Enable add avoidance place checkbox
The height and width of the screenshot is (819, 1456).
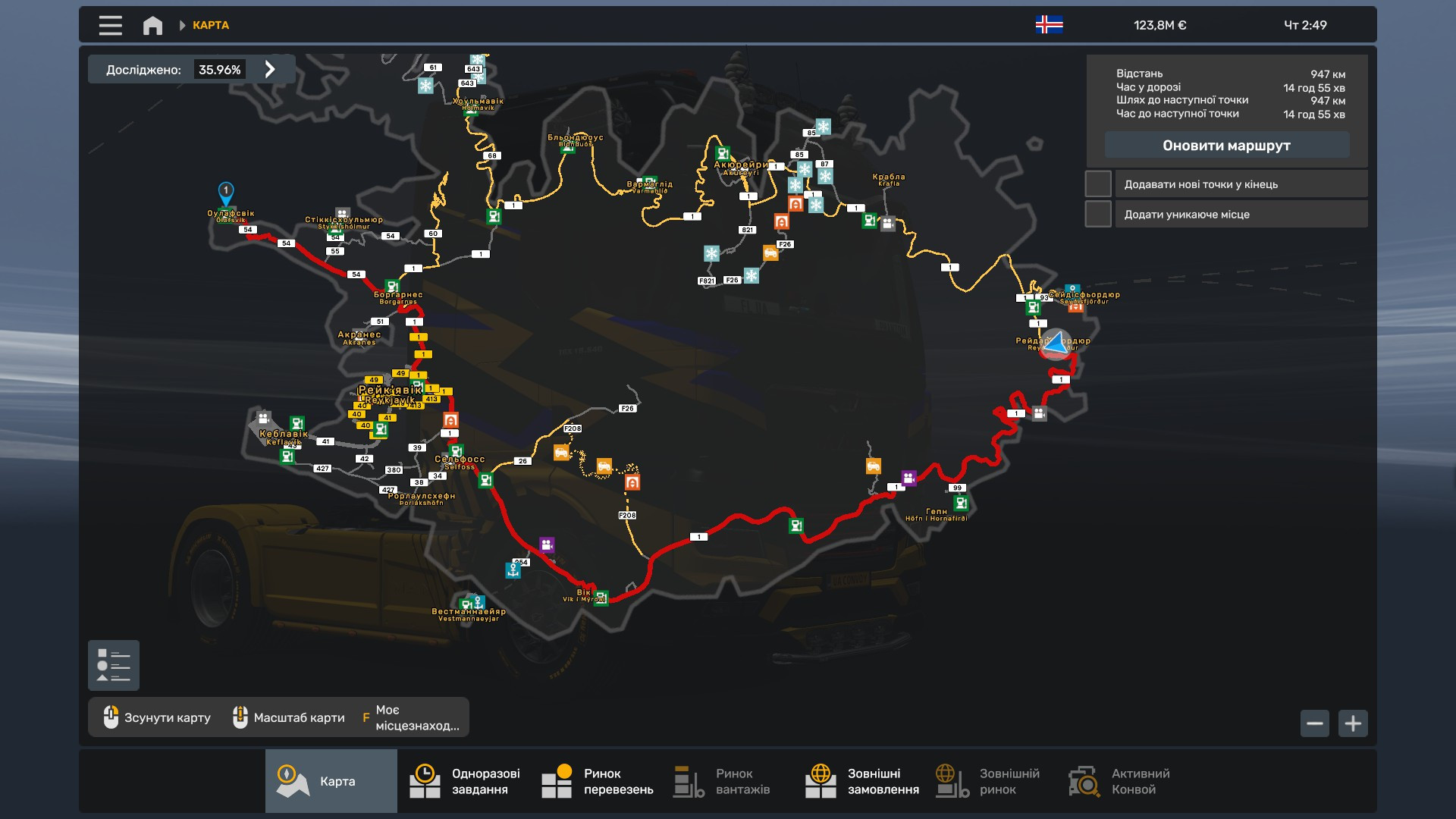(x=1098, y=214)
